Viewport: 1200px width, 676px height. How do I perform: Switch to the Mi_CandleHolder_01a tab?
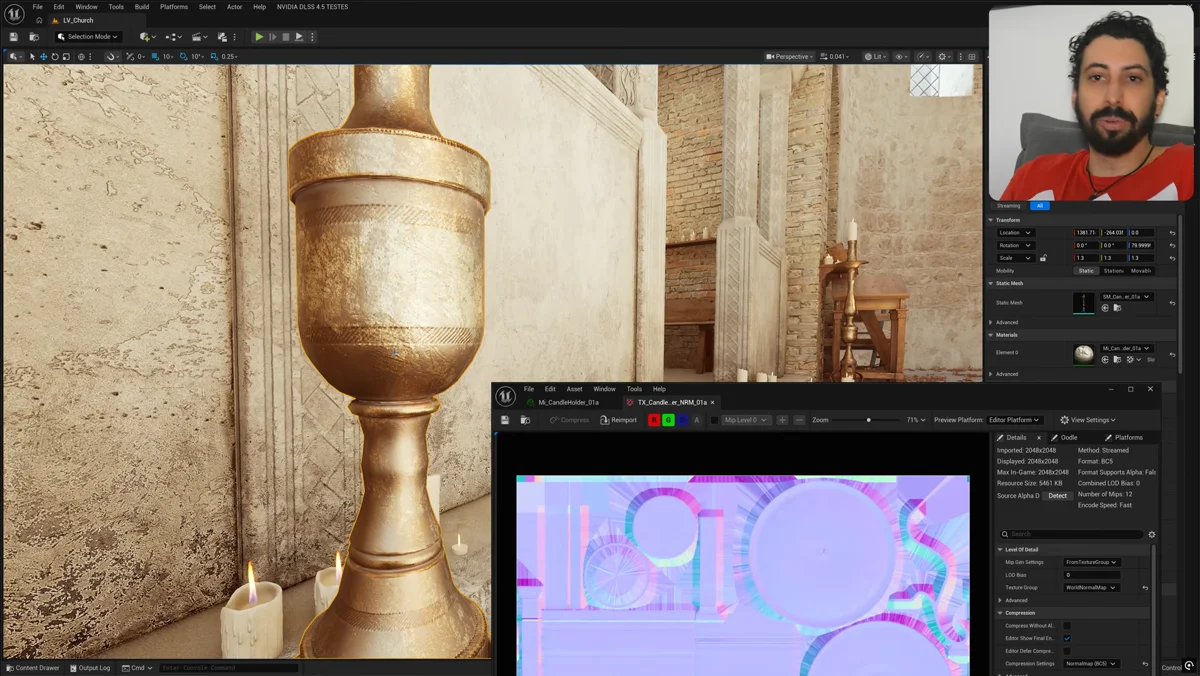coord(568,402)
